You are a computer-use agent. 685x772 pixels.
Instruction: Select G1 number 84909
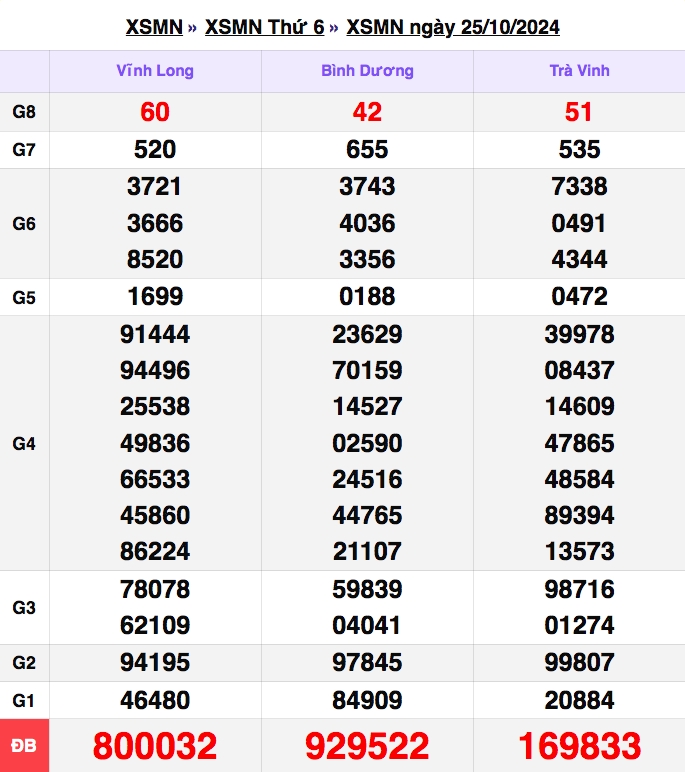click(367, 700)
